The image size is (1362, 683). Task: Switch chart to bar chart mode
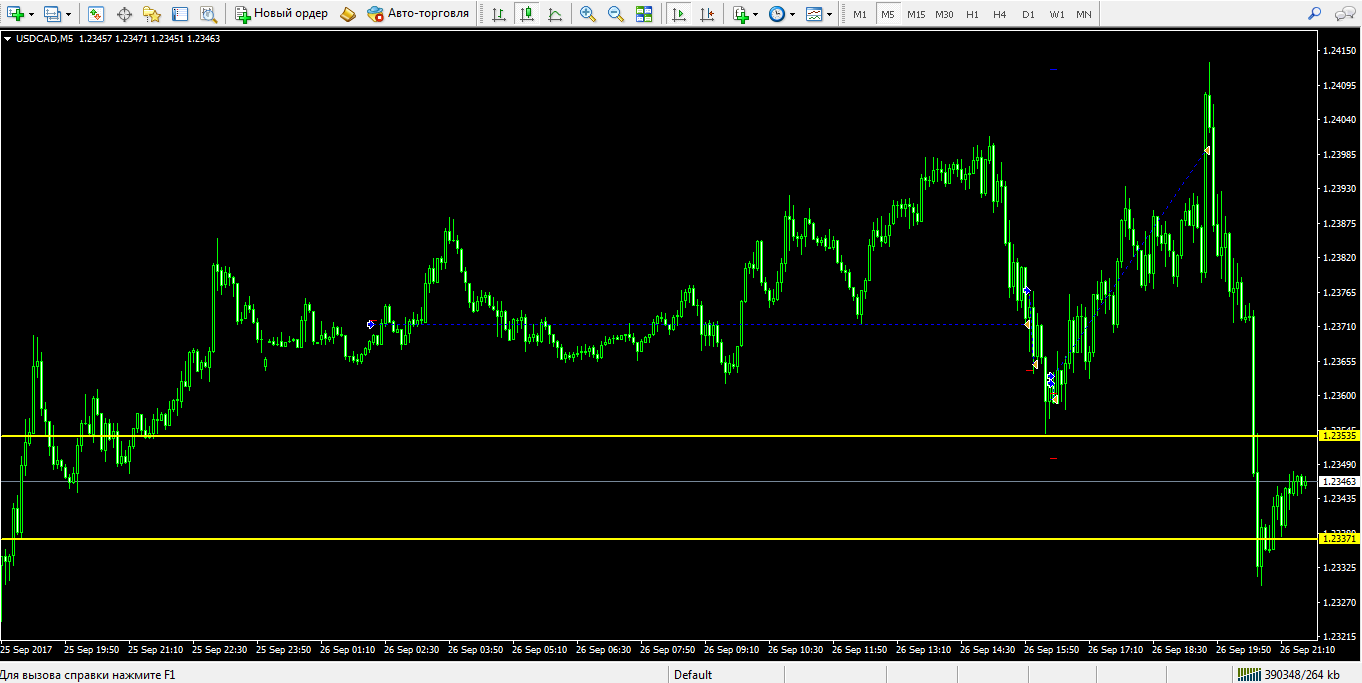tap(498, 14)
